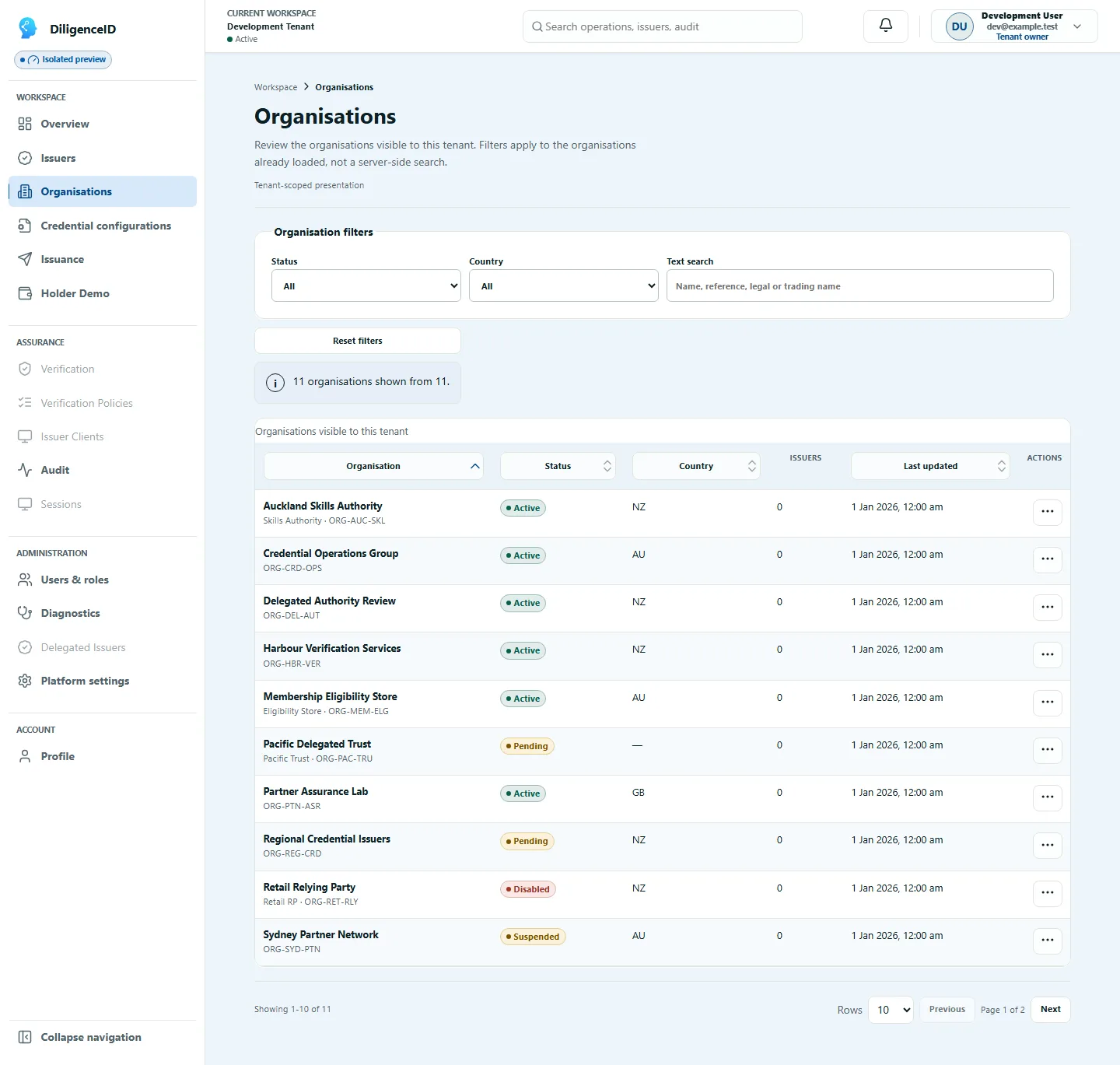This screenshot has width=1120, height=1065.
Task: Navigate to Credential configurations
Action: 103,226
